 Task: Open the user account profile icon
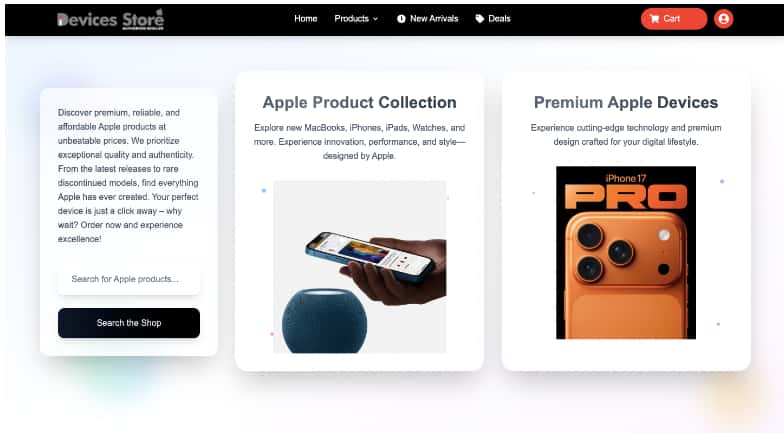pos(723,19)
